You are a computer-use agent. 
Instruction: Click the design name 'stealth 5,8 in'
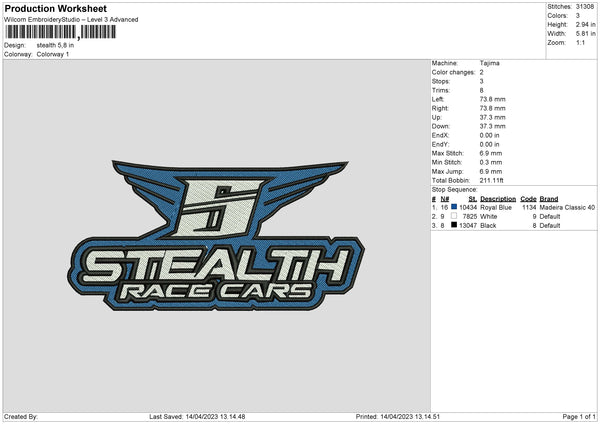(55, 45)
